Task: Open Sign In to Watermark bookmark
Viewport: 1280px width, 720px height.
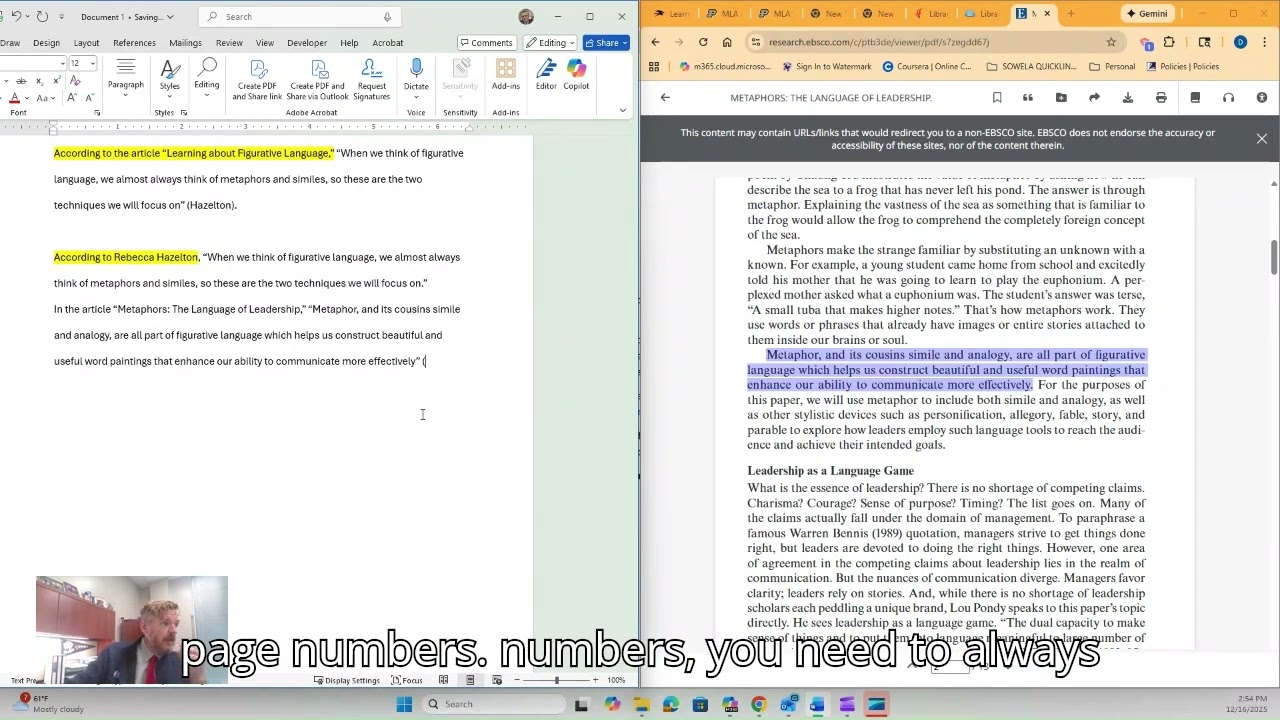Action: (826, 67)
